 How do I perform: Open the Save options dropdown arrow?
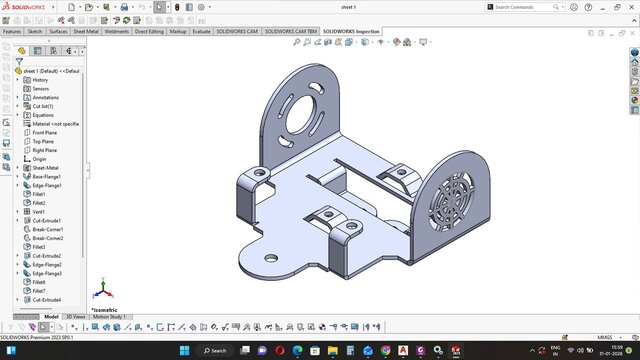tap(115, 7)
